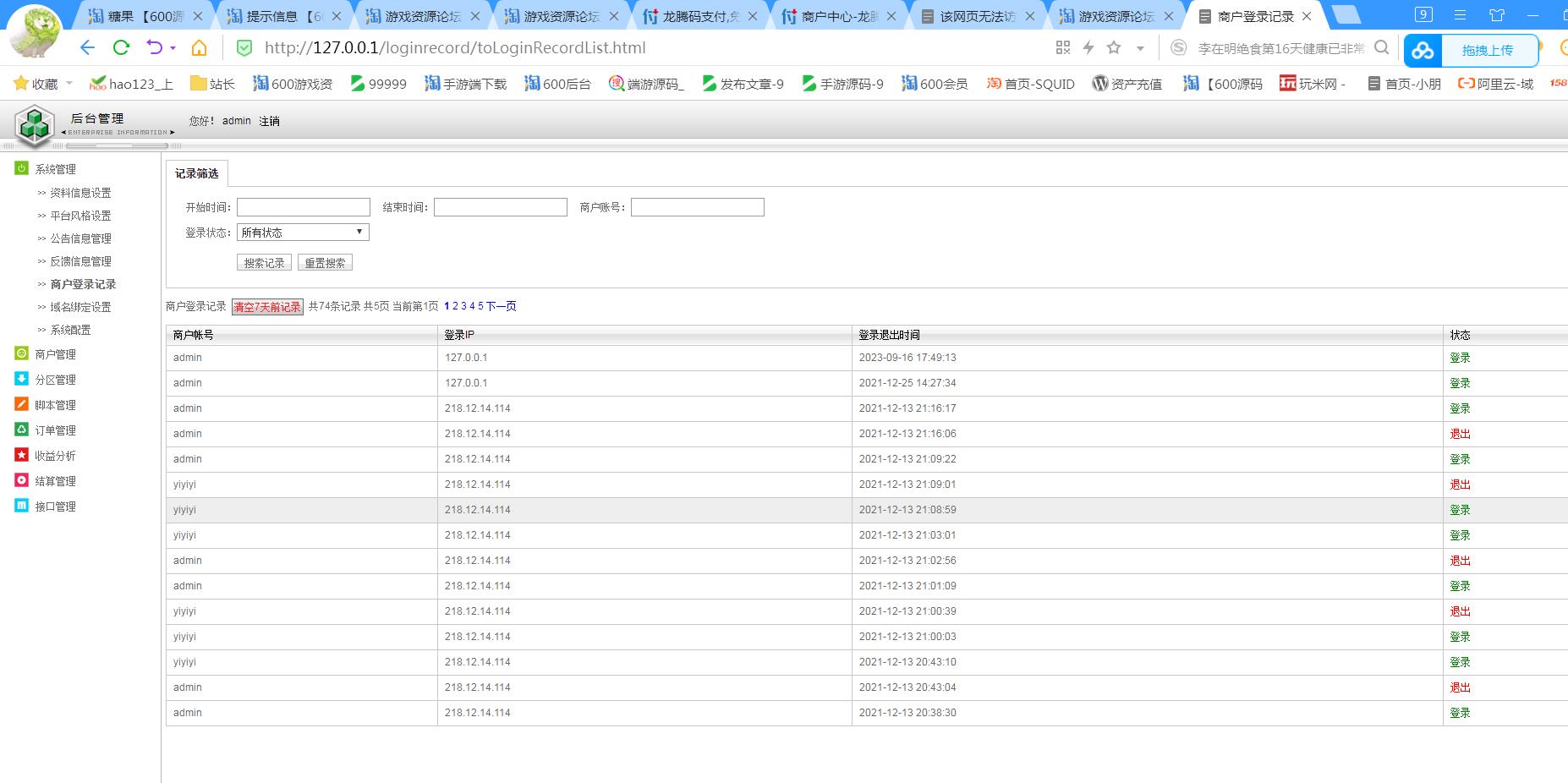Click the 系统管理 green power icon
Viewport: 1568px width, 783px height.
click(x=22, y=168)
